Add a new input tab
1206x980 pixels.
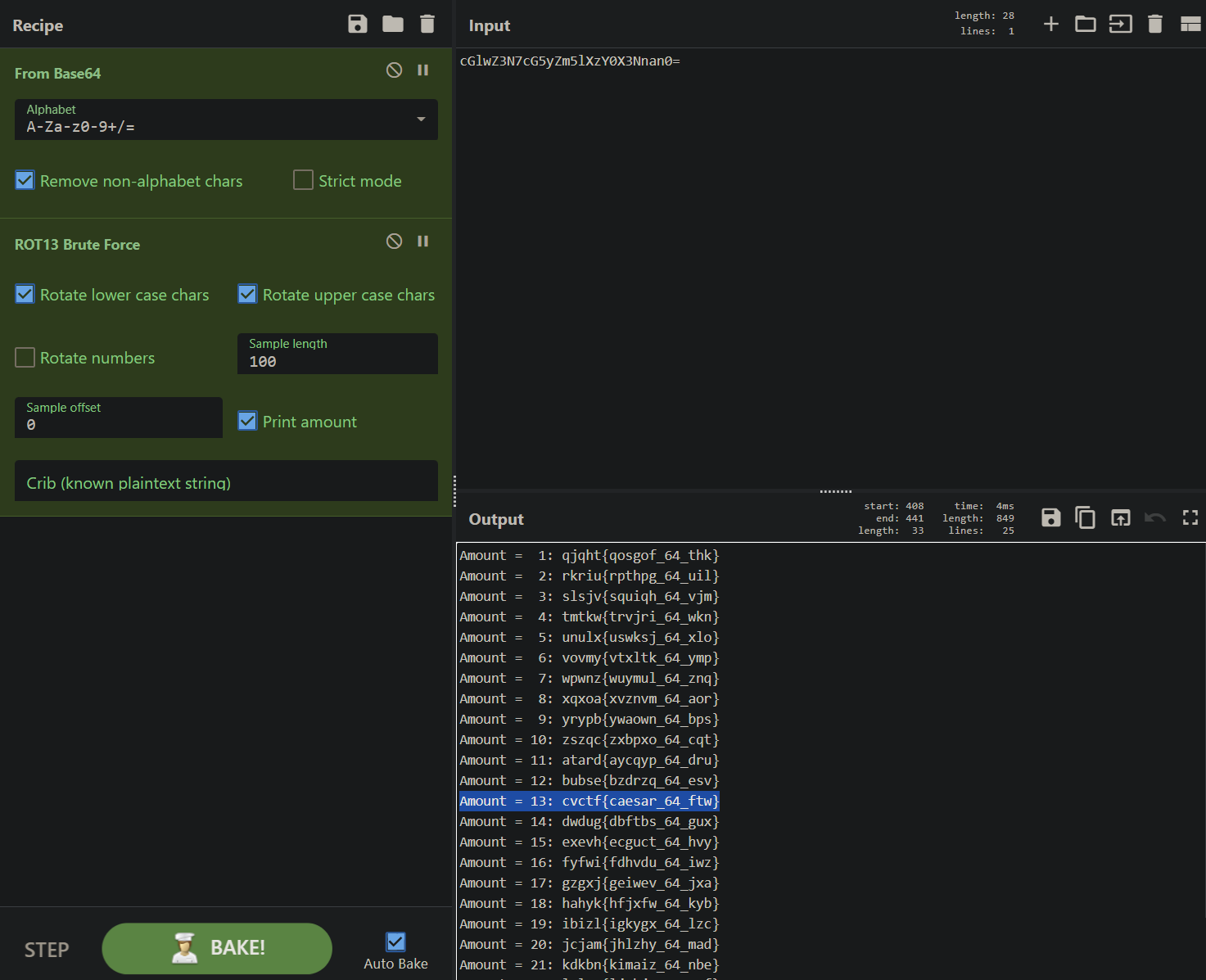pos(1051,25)
